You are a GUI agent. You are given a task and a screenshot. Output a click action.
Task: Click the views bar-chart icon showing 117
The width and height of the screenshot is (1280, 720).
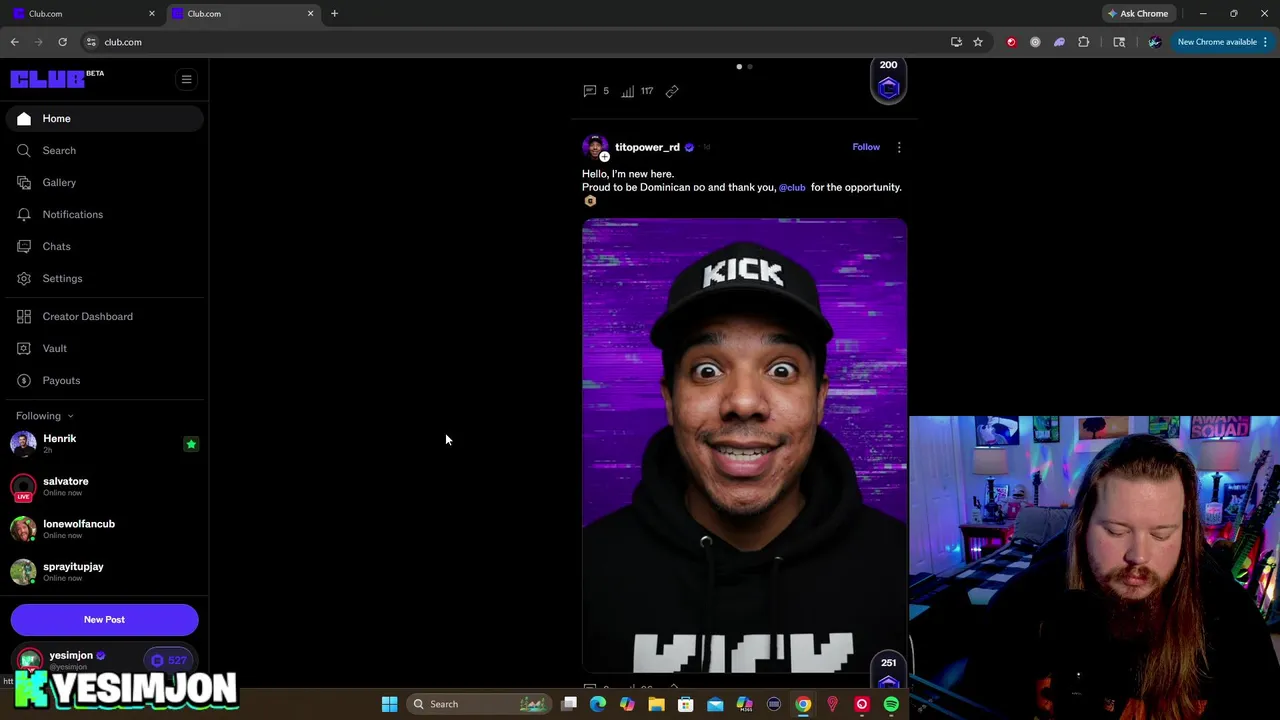[627, 91]
